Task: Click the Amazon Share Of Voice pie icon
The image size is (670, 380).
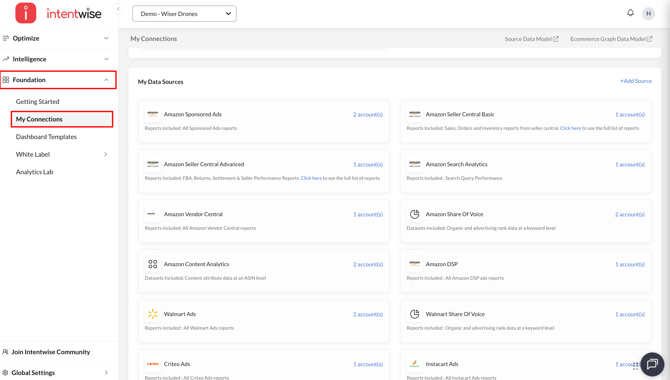Action: tap(414, 214)
